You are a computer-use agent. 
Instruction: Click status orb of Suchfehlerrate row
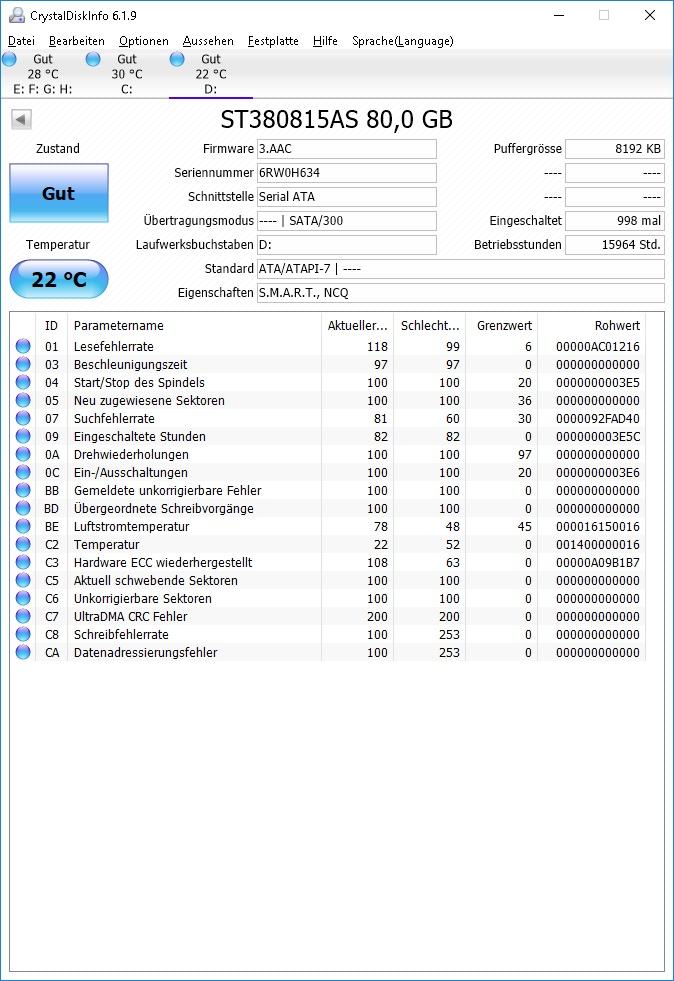click(x=23, y=418)
